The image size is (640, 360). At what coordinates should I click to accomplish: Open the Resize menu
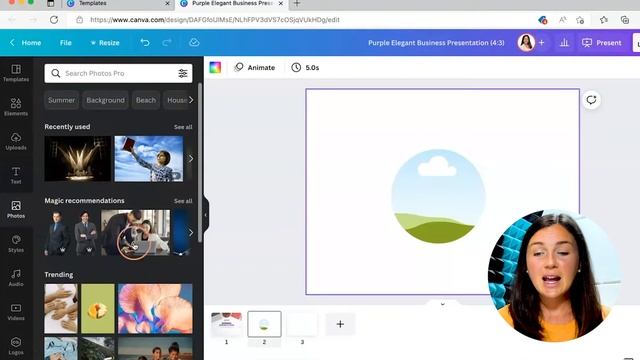(x=105, y=42)
